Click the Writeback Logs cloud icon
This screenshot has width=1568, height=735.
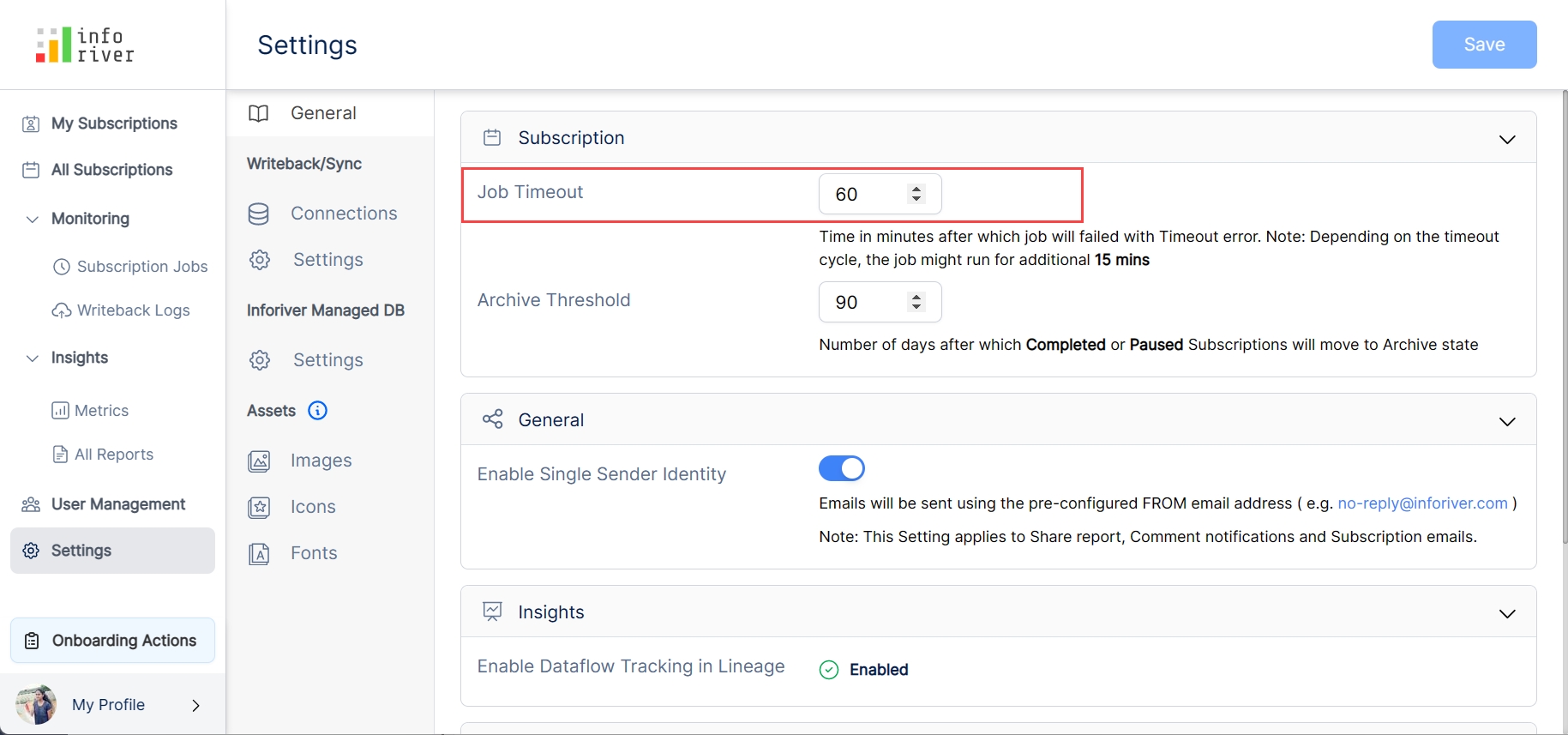point(62,310)
